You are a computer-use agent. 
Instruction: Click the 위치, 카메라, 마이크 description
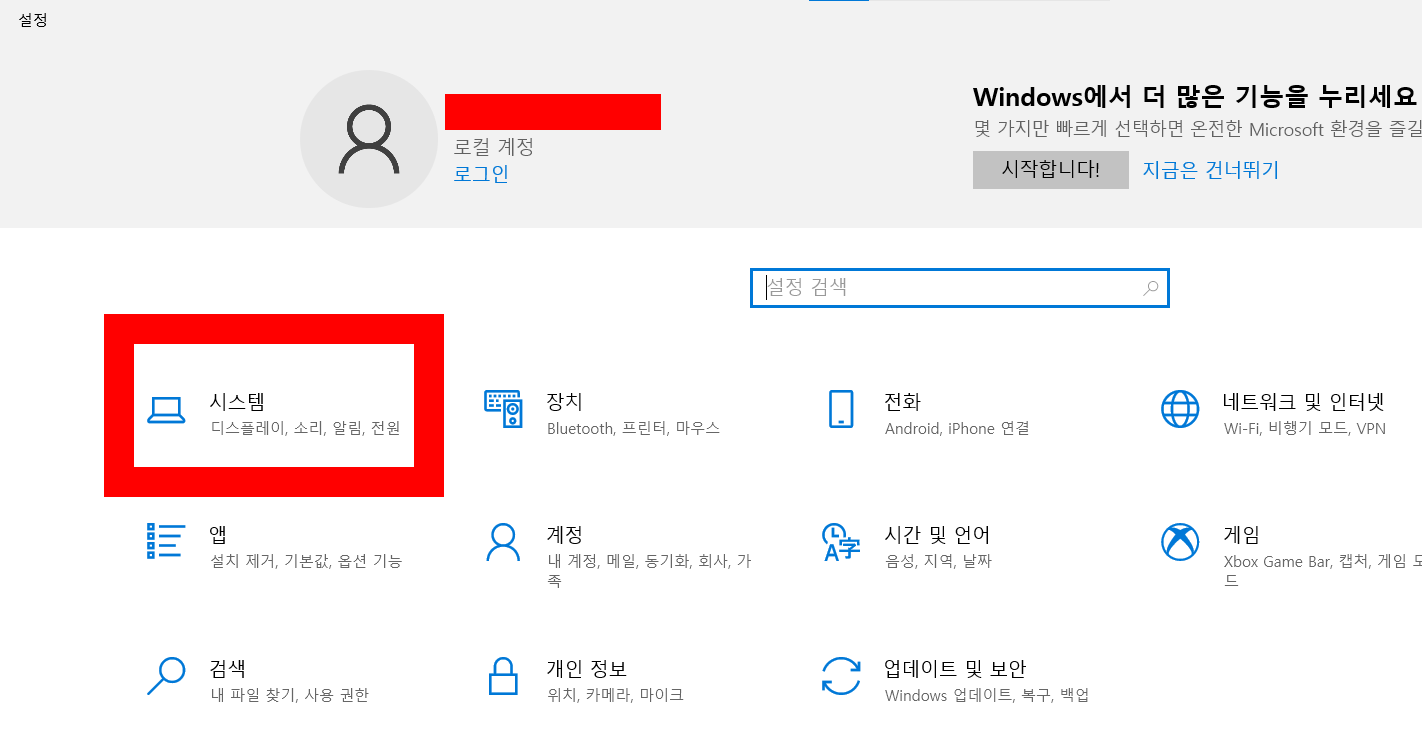coord(616,695)
